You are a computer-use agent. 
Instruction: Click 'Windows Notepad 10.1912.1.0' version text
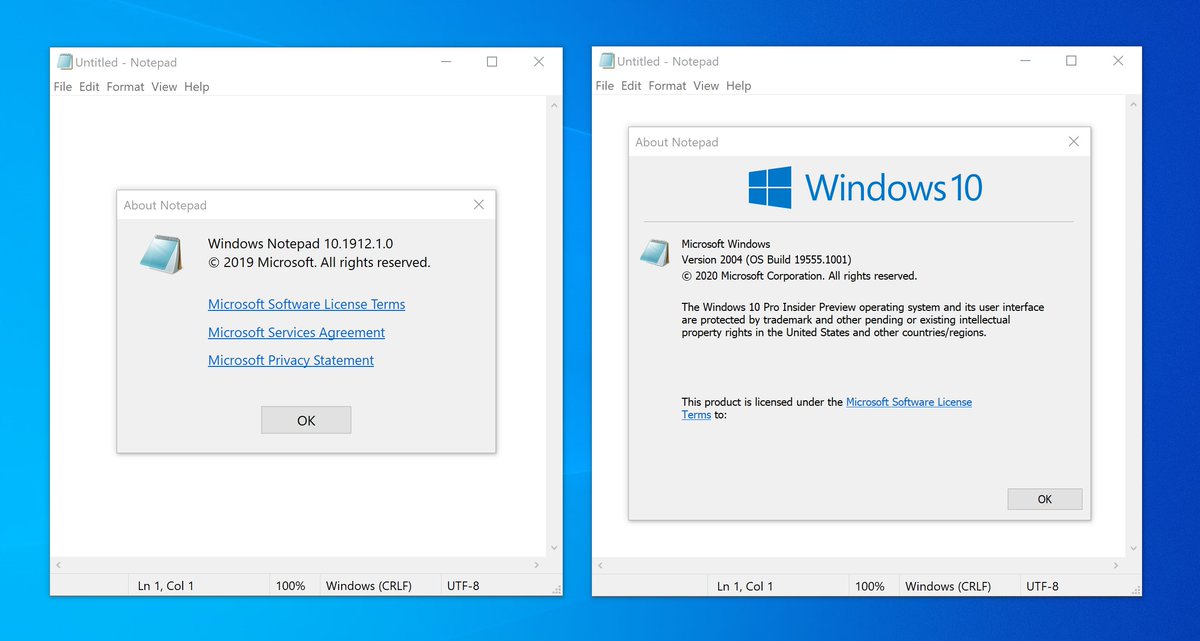pos(301,244)
